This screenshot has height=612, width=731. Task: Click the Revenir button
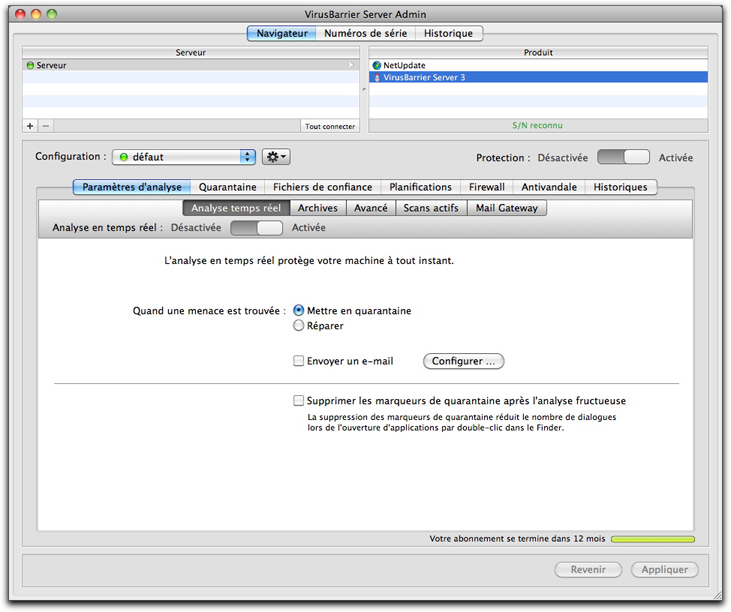pos(588,570)
